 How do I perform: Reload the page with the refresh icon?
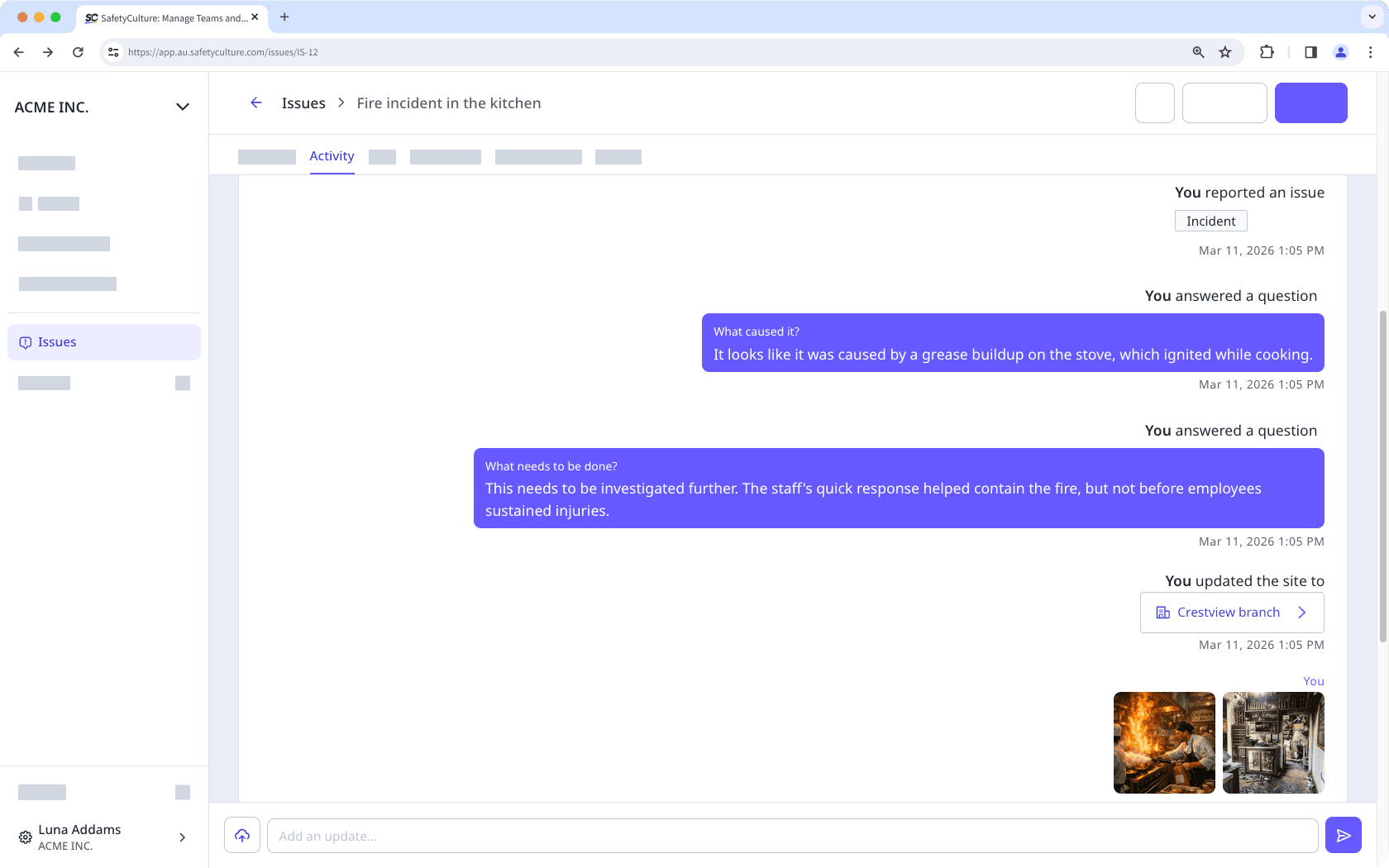coord(78,52)
